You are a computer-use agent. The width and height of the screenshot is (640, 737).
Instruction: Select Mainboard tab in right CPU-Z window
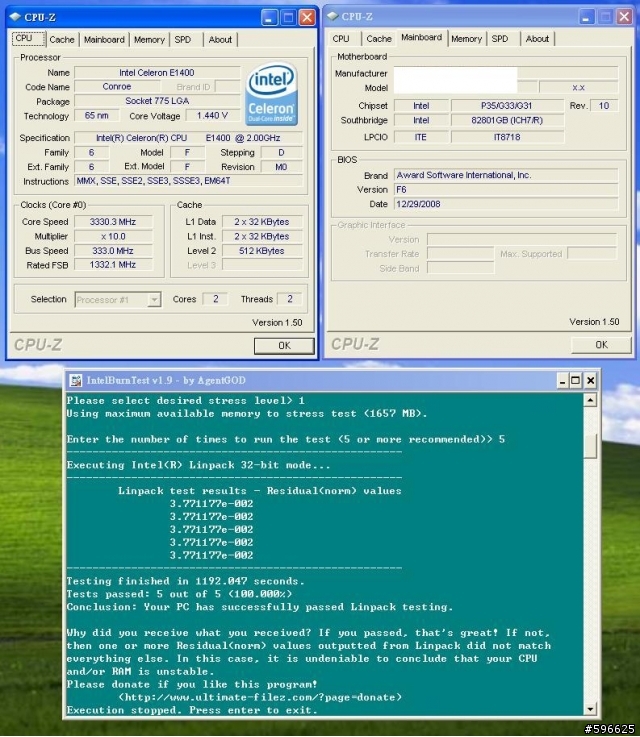[421, 37]
